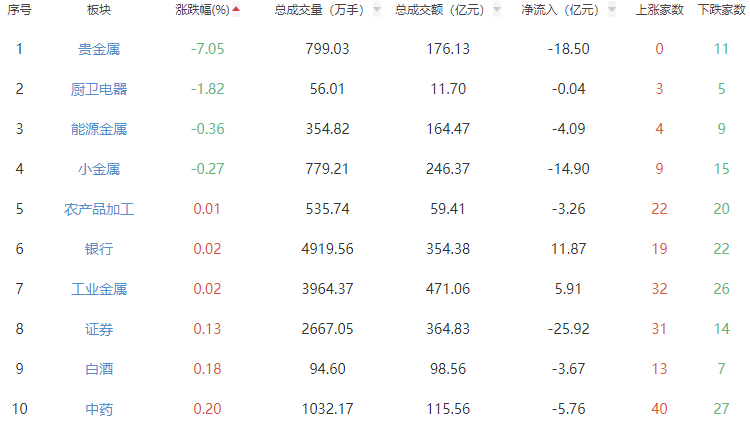Open the 白酒 sector link
This screenshot has height=423, width=750.
pyautogui.click(x=99, y=369)
